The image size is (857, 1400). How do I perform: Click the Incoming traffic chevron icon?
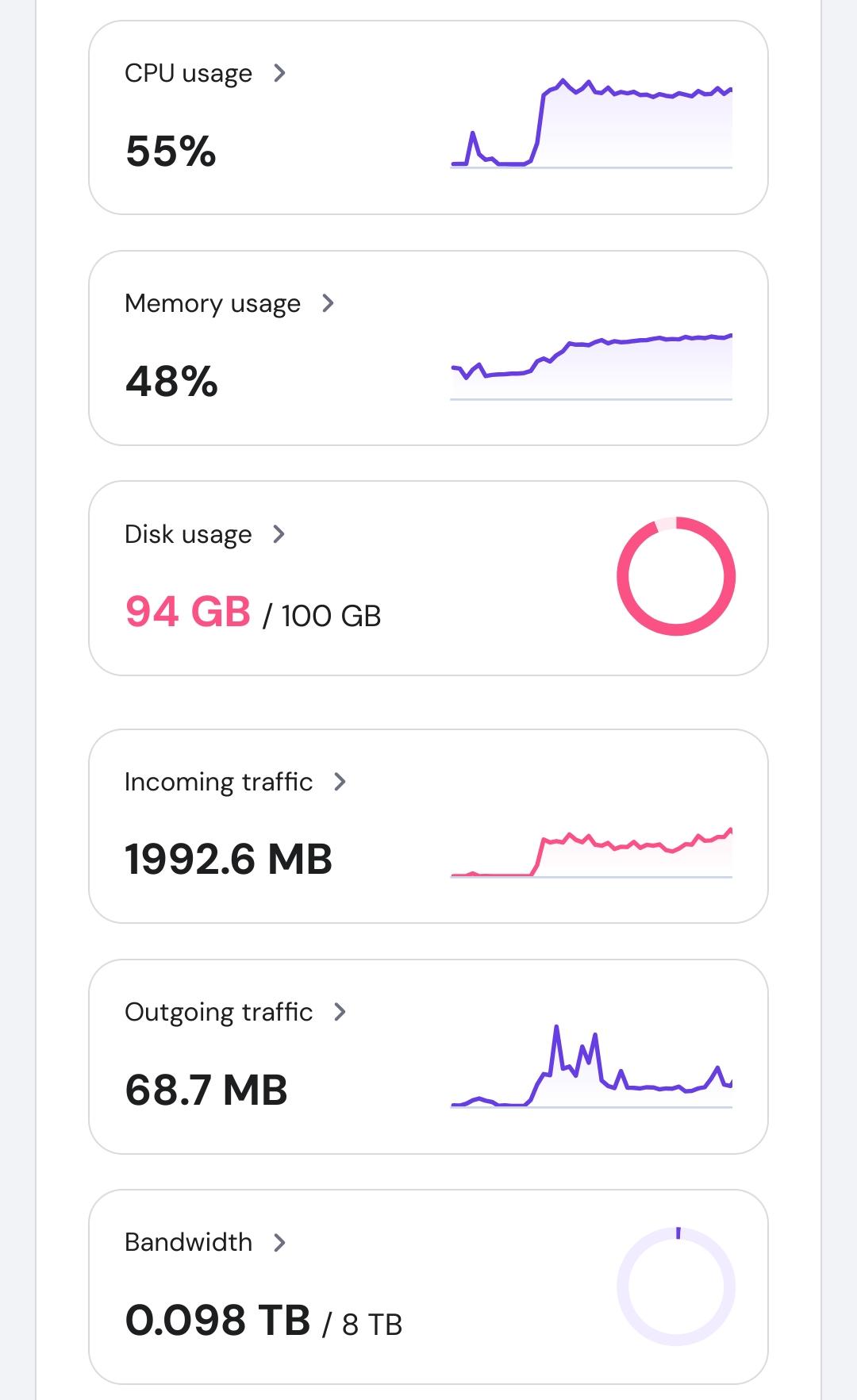340,782
